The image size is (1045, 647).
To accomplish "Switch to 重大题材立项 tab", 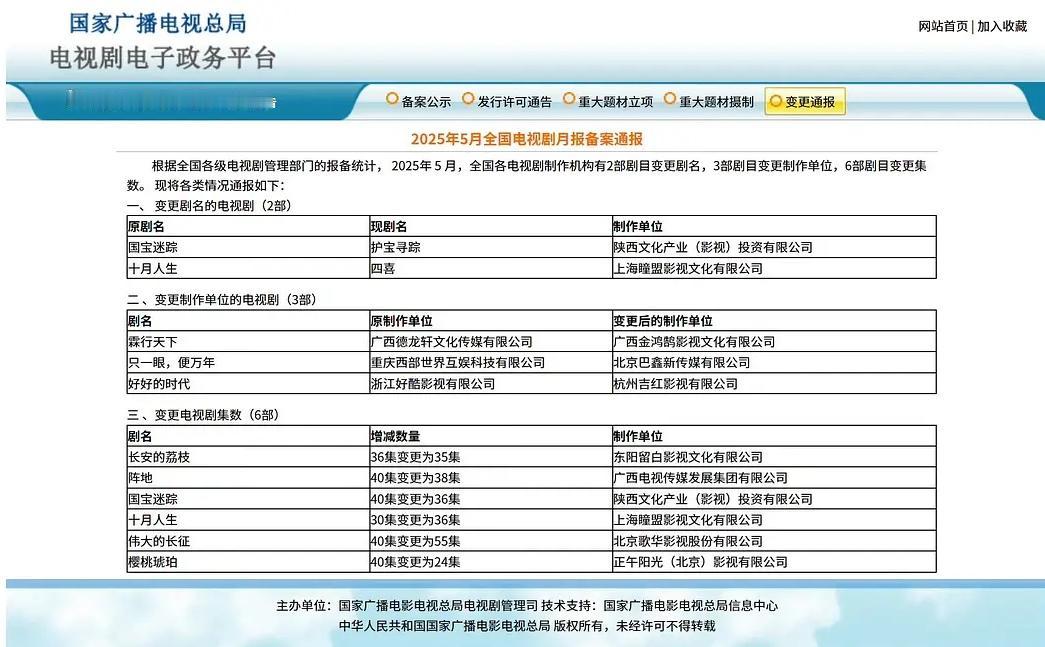I will click(x=615, y=102).
